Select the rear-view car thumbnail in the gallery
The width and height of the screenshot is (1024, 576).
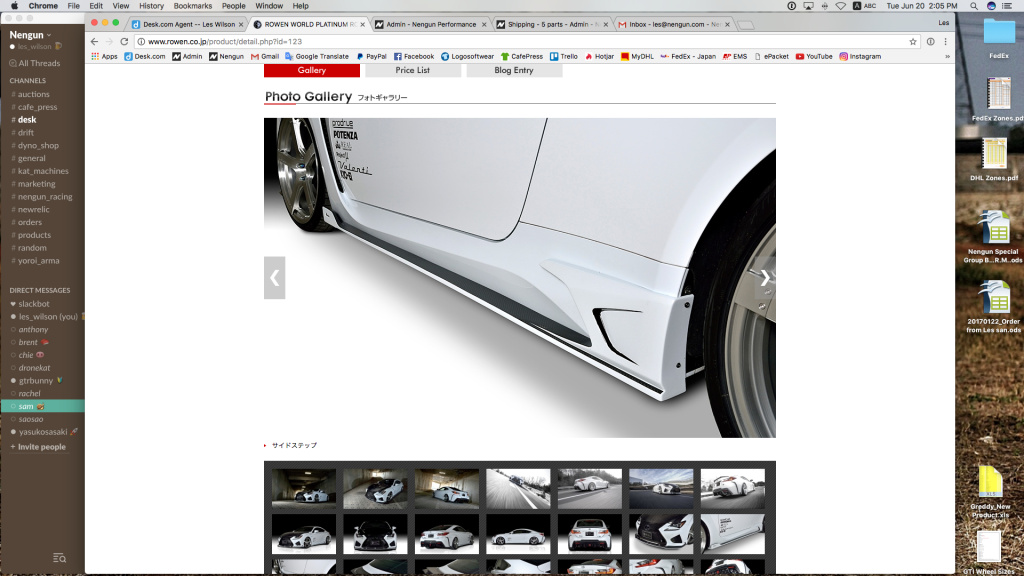589,533
